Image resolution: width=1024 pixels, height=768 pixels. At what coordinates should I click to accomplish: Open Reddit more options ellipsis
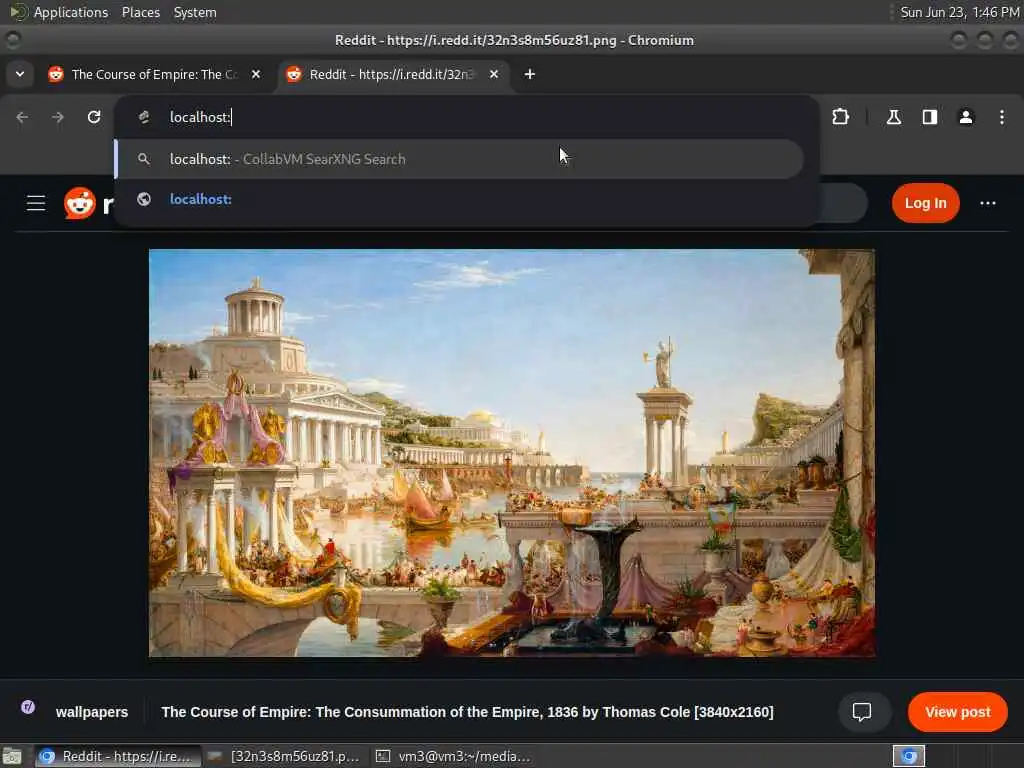coord(987,203)
